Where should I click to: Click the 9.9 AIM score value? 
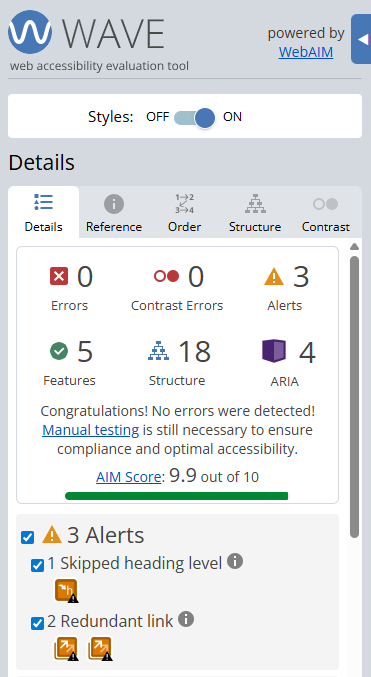(183, 475)
